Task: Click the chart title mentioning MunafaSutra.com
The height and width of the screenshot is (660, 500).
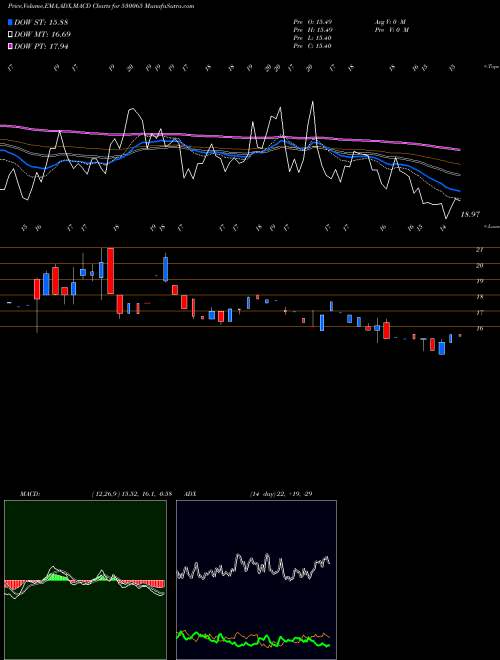Action: 101,6
